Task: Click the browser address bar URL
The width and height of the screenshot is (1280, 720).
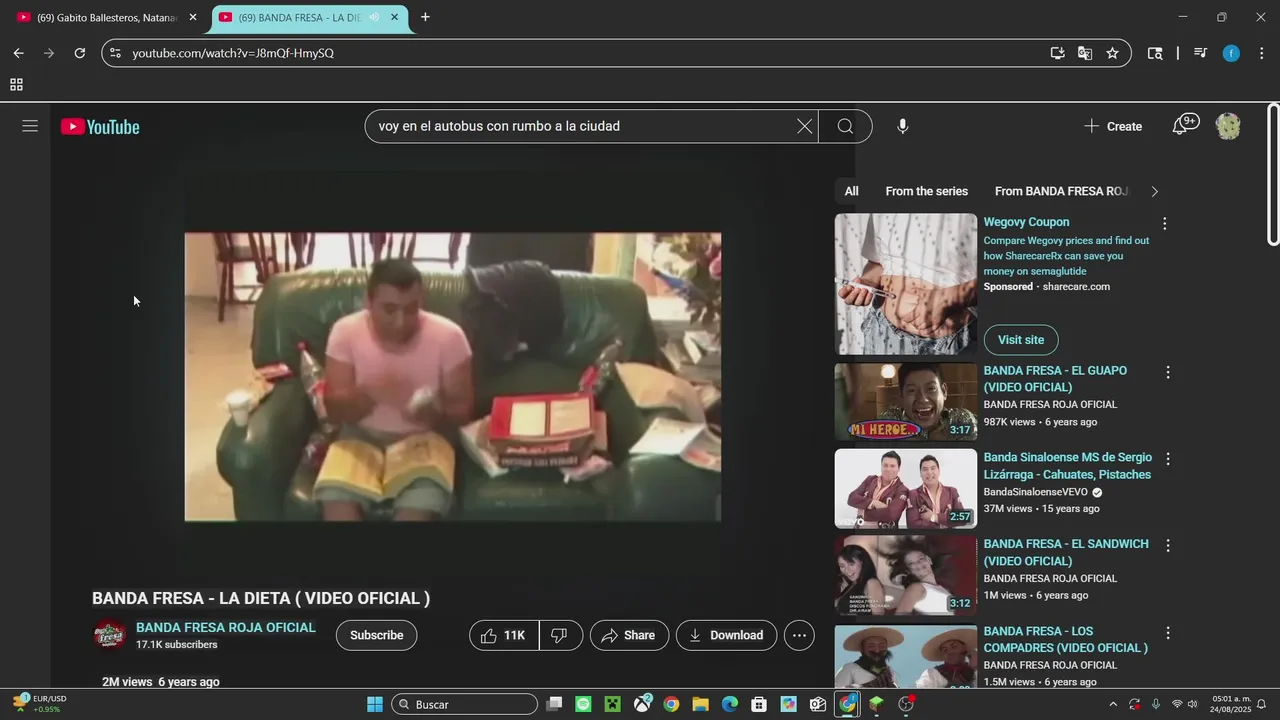Action: pyautogui.click(x=233, y=53)
